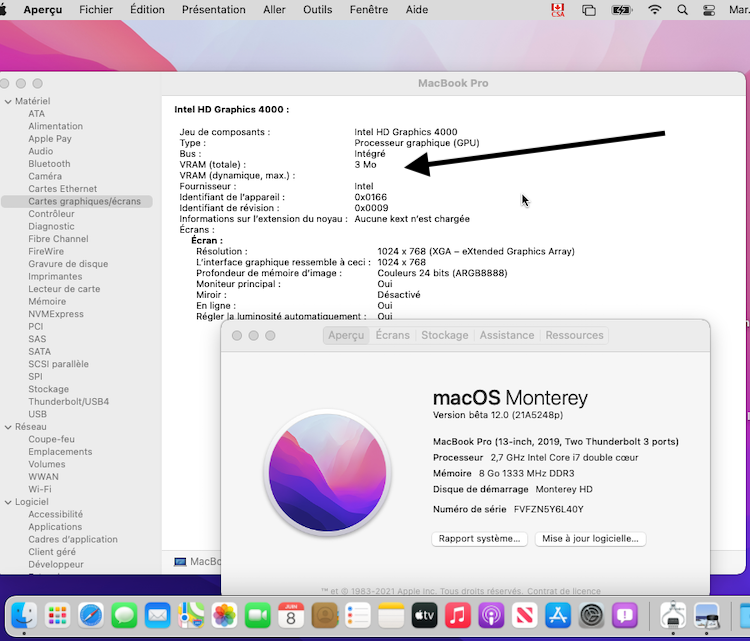This screenshot has width=750, height=641.
Task: Open Spotlight search in menu bar
Action: (683, 10)
